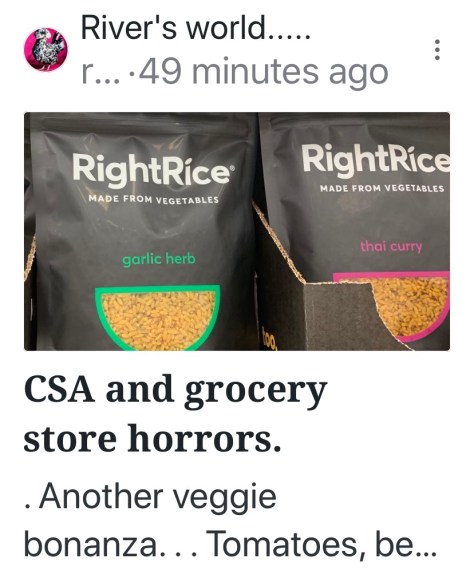Click the 49 minutes ago timestamp
The height and width of the screenshot is (574, 474).
(x=264, y=72)
